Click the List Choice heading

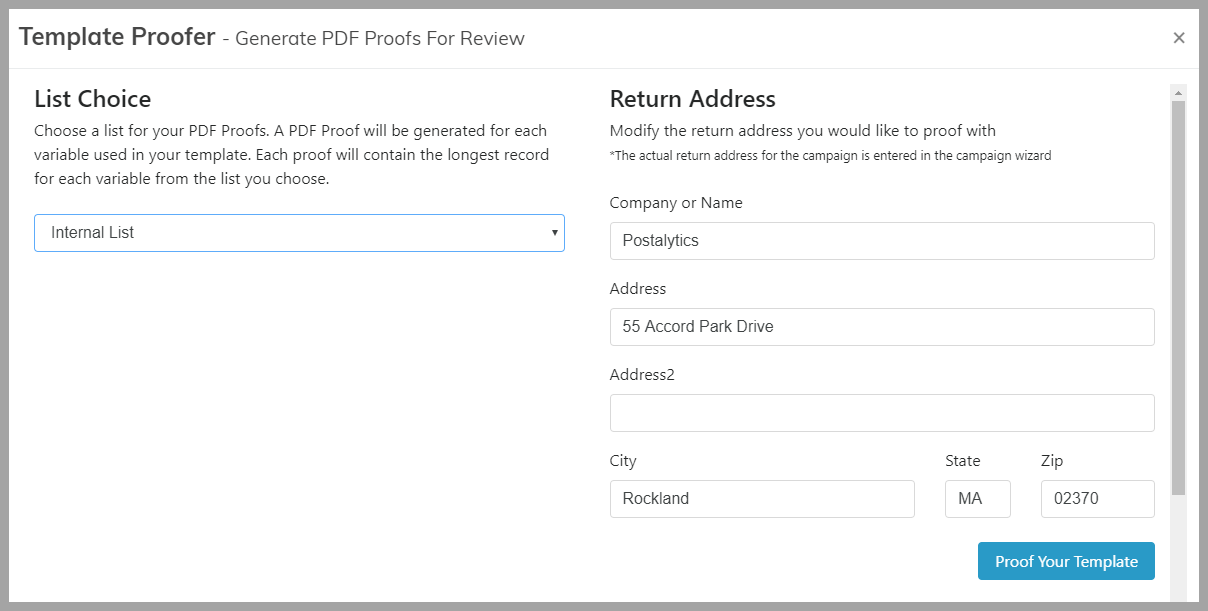pos(93,99)
